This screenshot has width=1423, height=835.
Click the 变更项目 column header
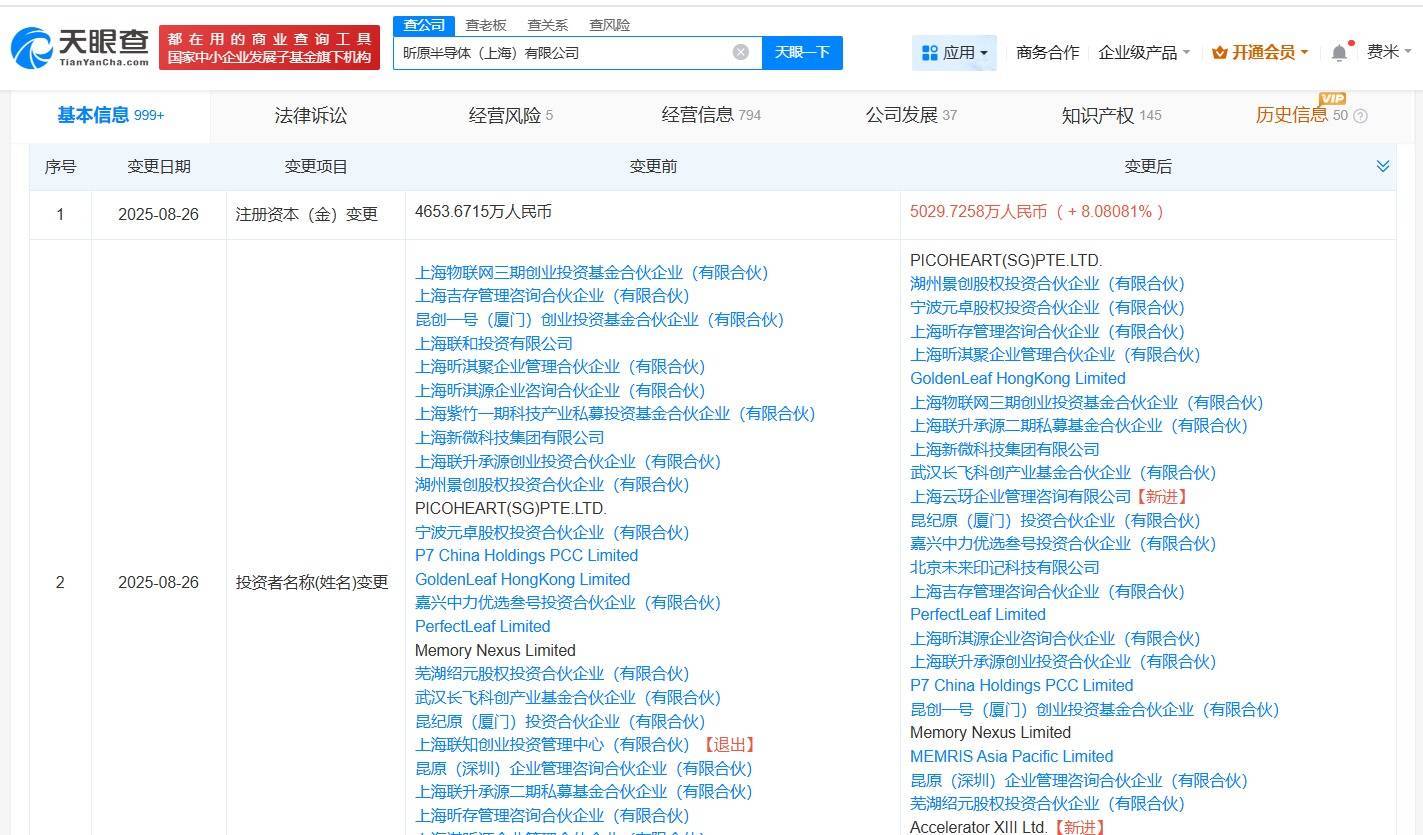click(316, 166)
